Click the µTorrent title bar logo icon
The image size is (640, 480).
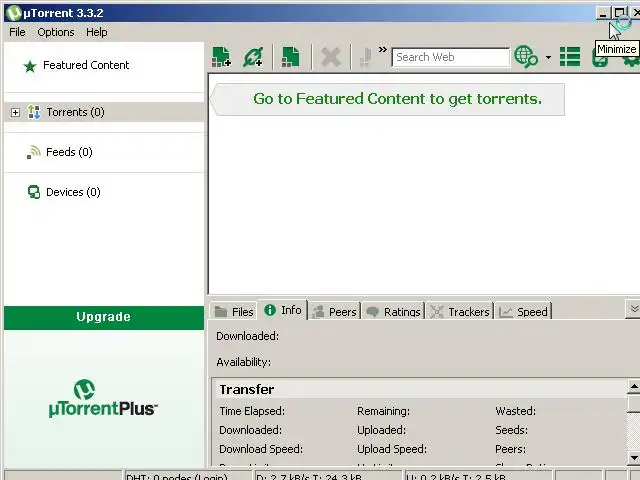point(14,13)
